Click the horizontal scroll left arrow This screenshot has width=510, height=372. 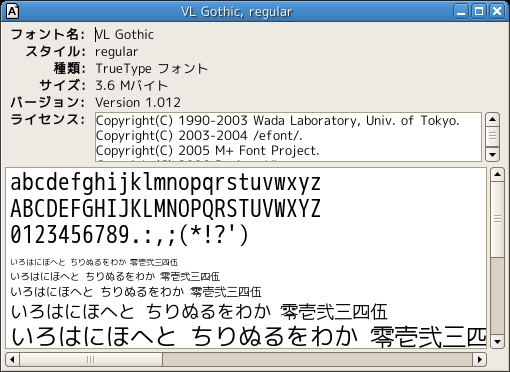[x=12, y=360]
